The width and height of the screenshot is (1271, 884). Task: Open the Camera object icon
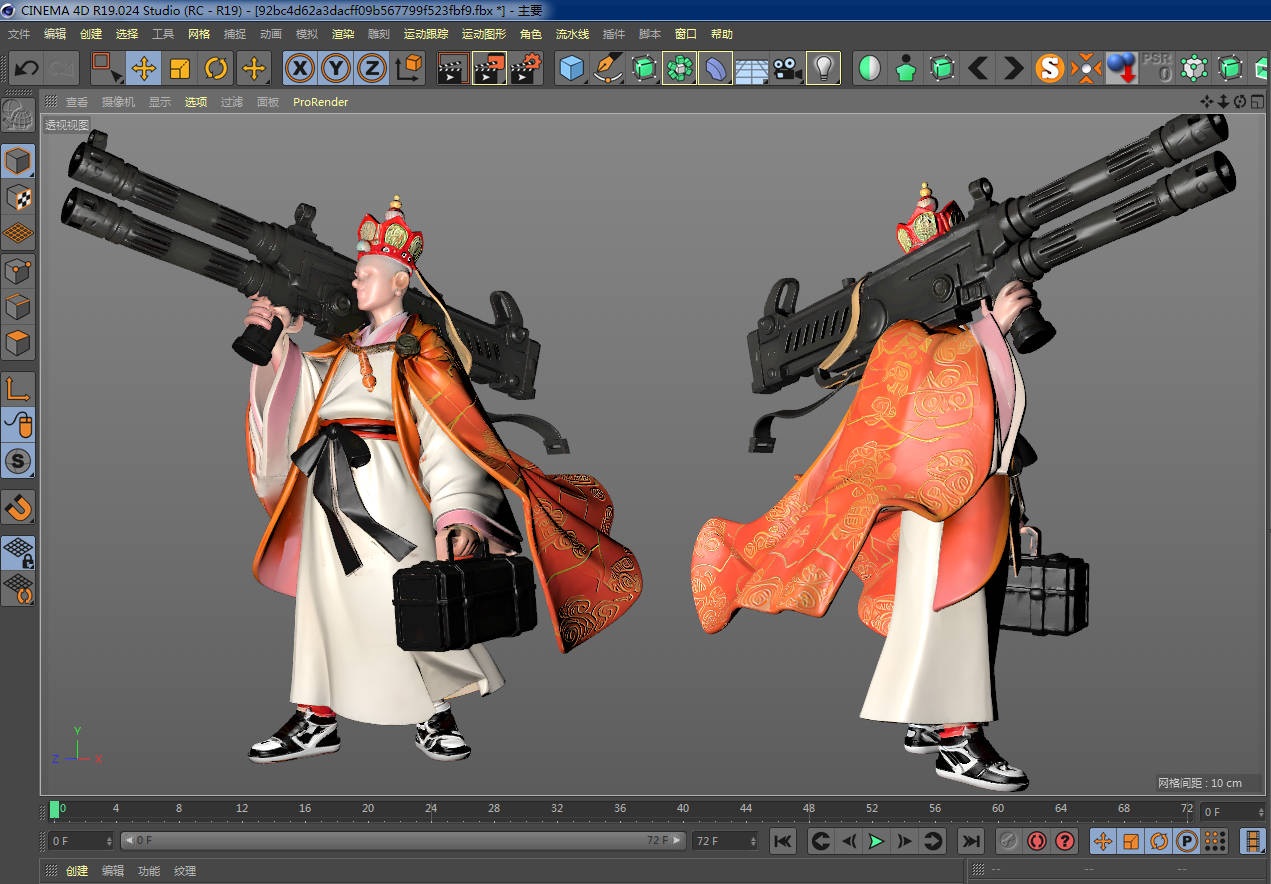(x=787, y=69)
